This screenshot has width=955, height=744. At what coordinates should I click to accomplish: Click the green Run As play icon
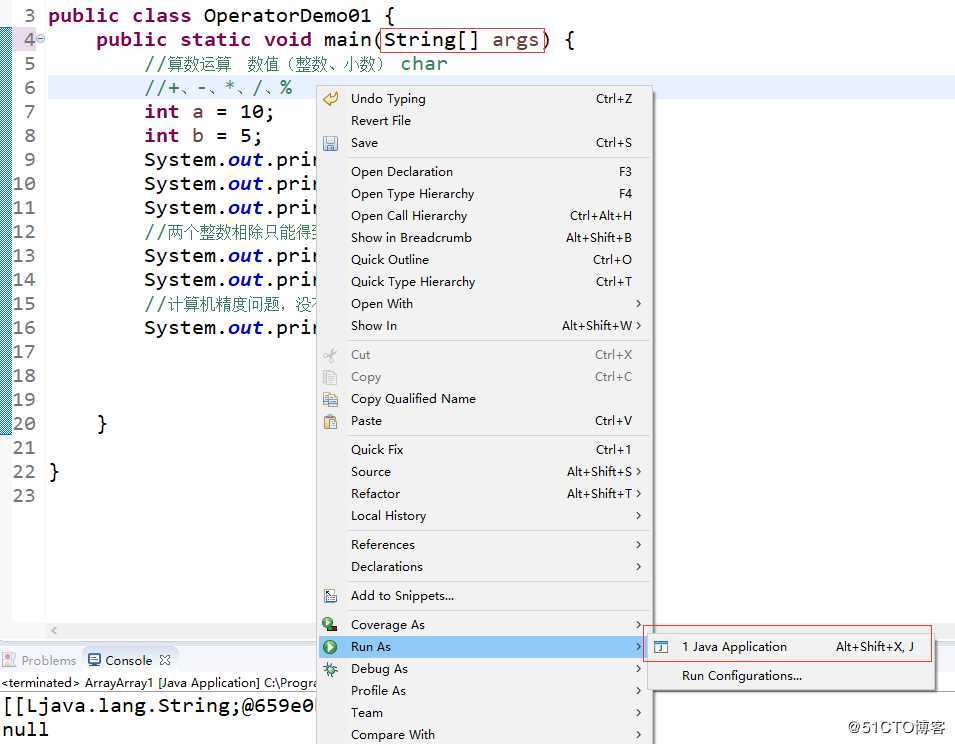(x=331, y=647)
